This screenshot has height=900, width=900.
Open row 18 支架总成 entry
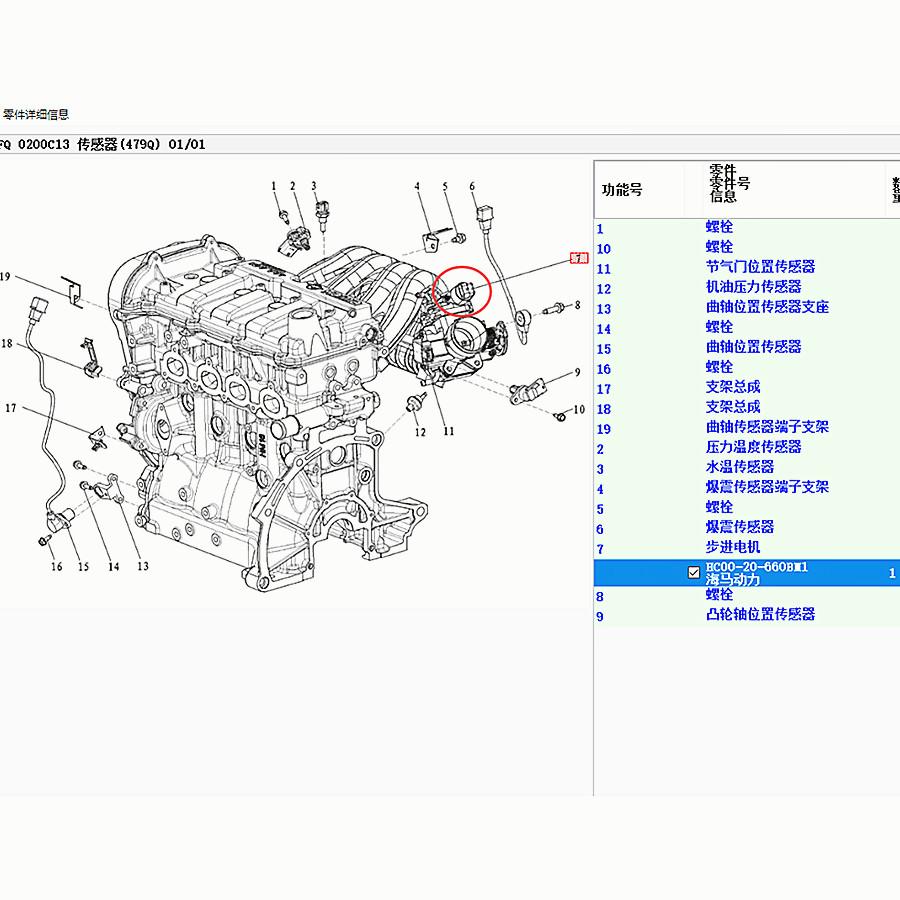747,409
